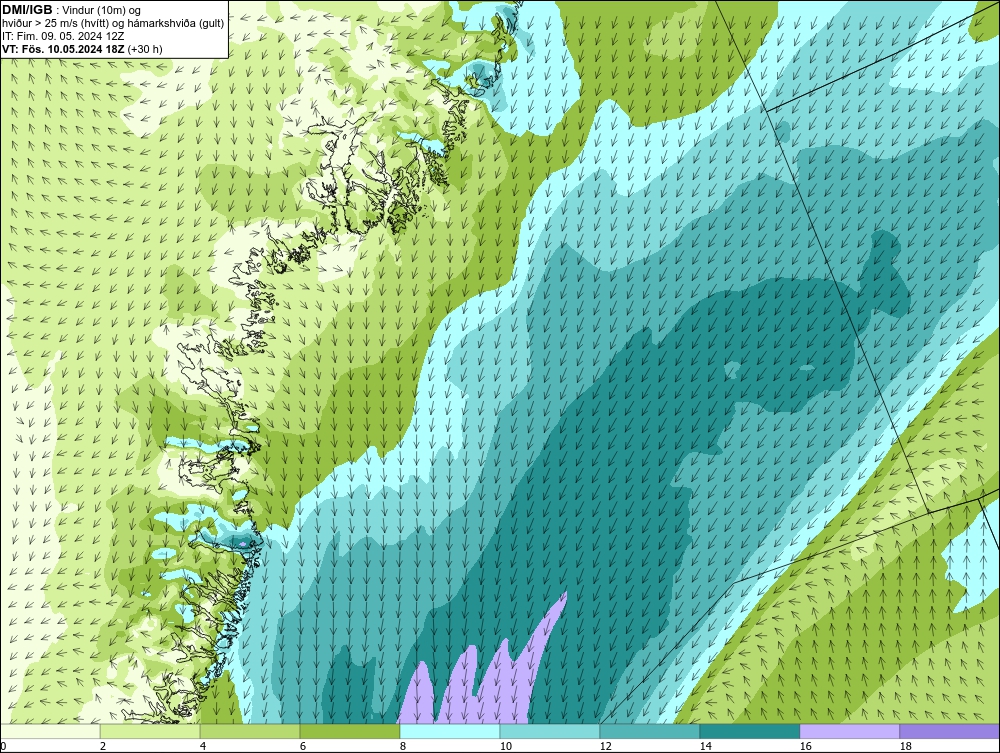Click the 12-14 m/s teal legend swatch
Screen dimensions: 1000x753
tap(650, 731)
